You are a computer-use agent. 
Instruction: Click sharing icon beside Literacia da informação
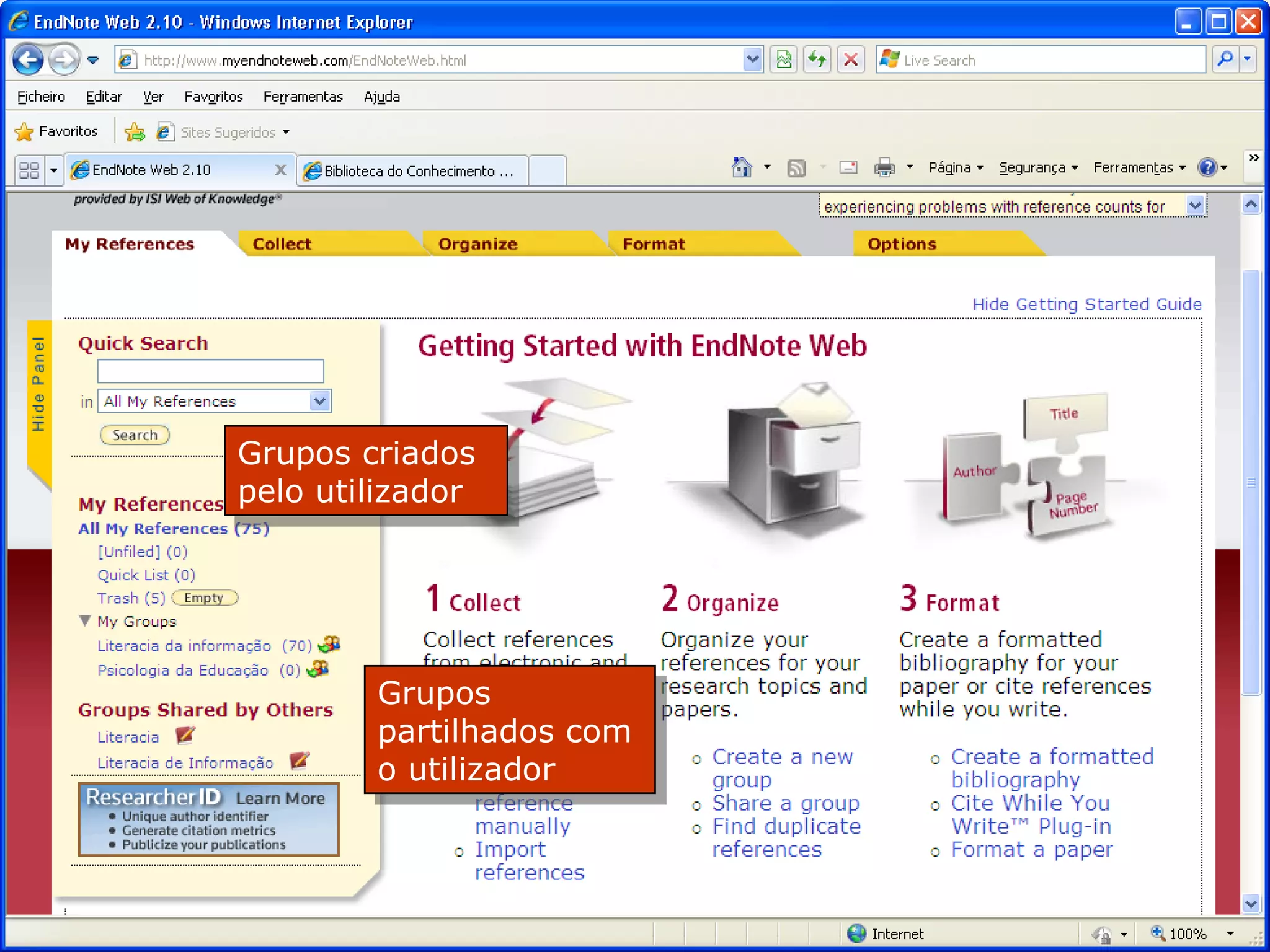(329, 645)
